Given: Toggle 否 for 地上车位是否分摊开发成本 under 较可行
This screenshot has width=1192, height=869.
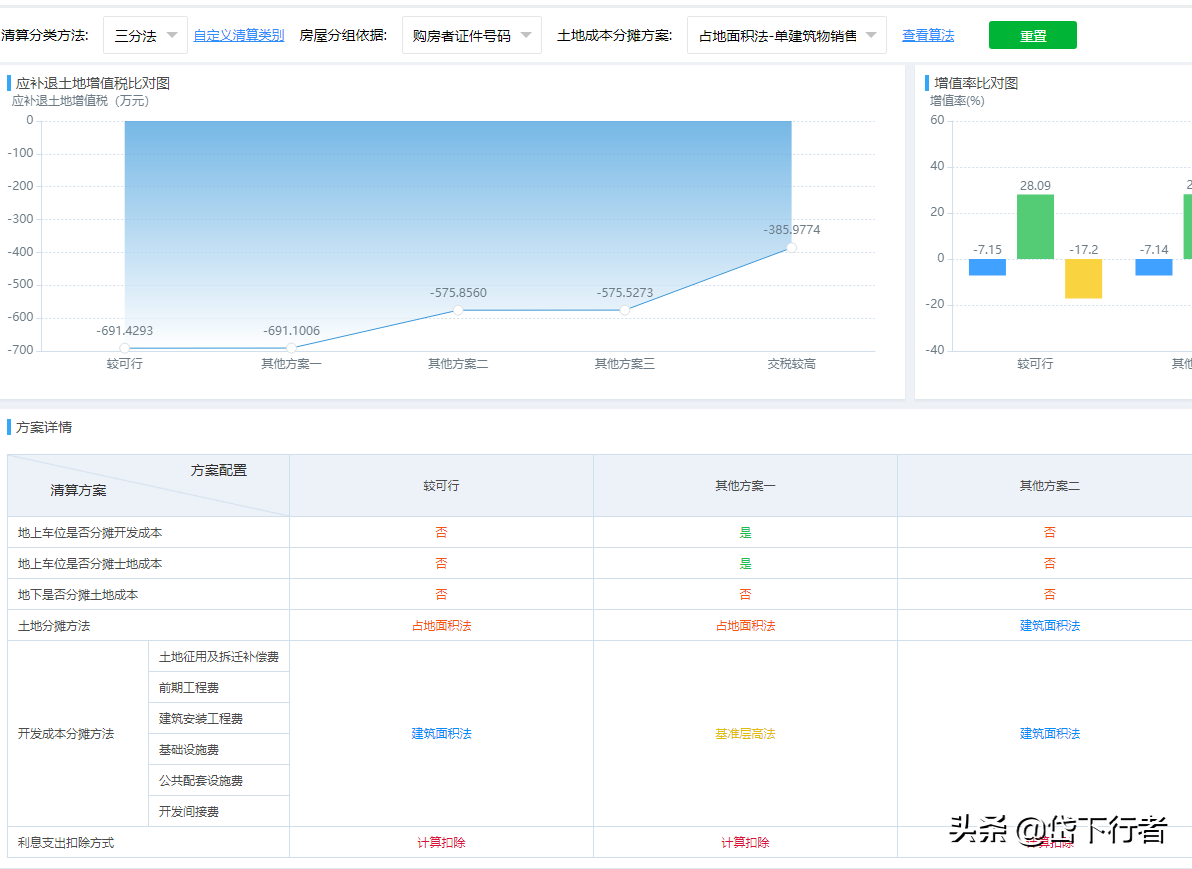Looking at the screenshot, I should (441, 533).
